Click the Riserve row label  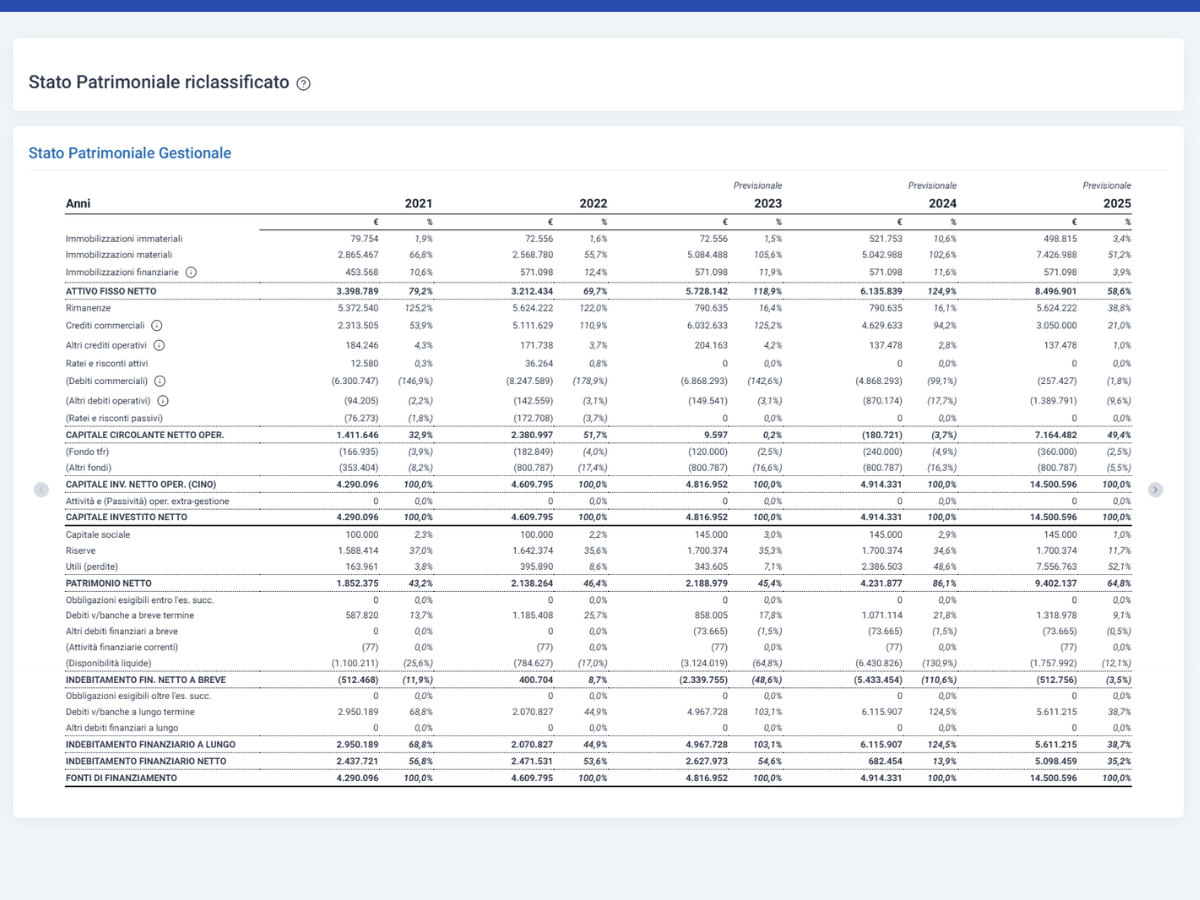click(80, 551)
